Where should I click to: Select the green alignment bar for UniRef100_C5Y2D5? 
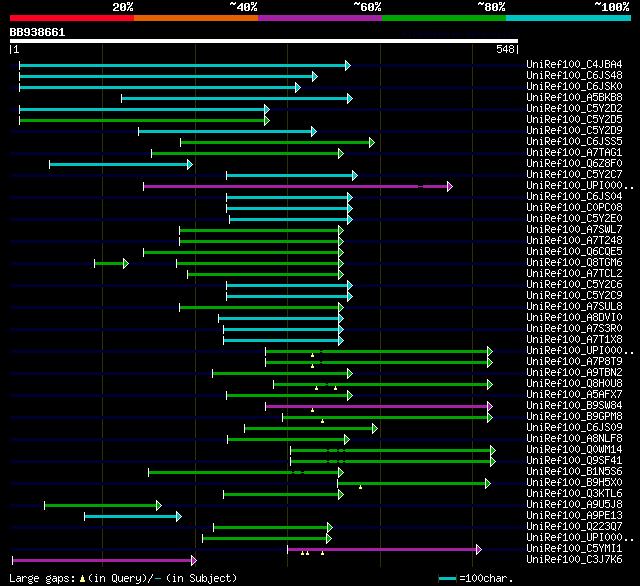click(x=144, y=120)
